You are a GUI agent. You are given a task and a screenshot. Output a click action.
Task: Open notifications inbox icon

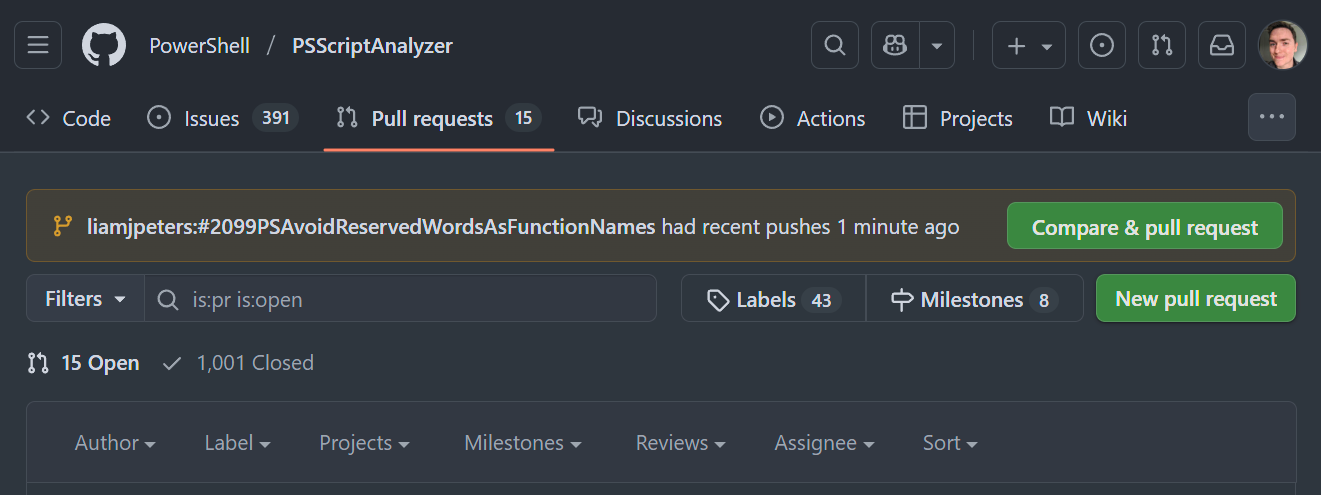point(1222,46)
